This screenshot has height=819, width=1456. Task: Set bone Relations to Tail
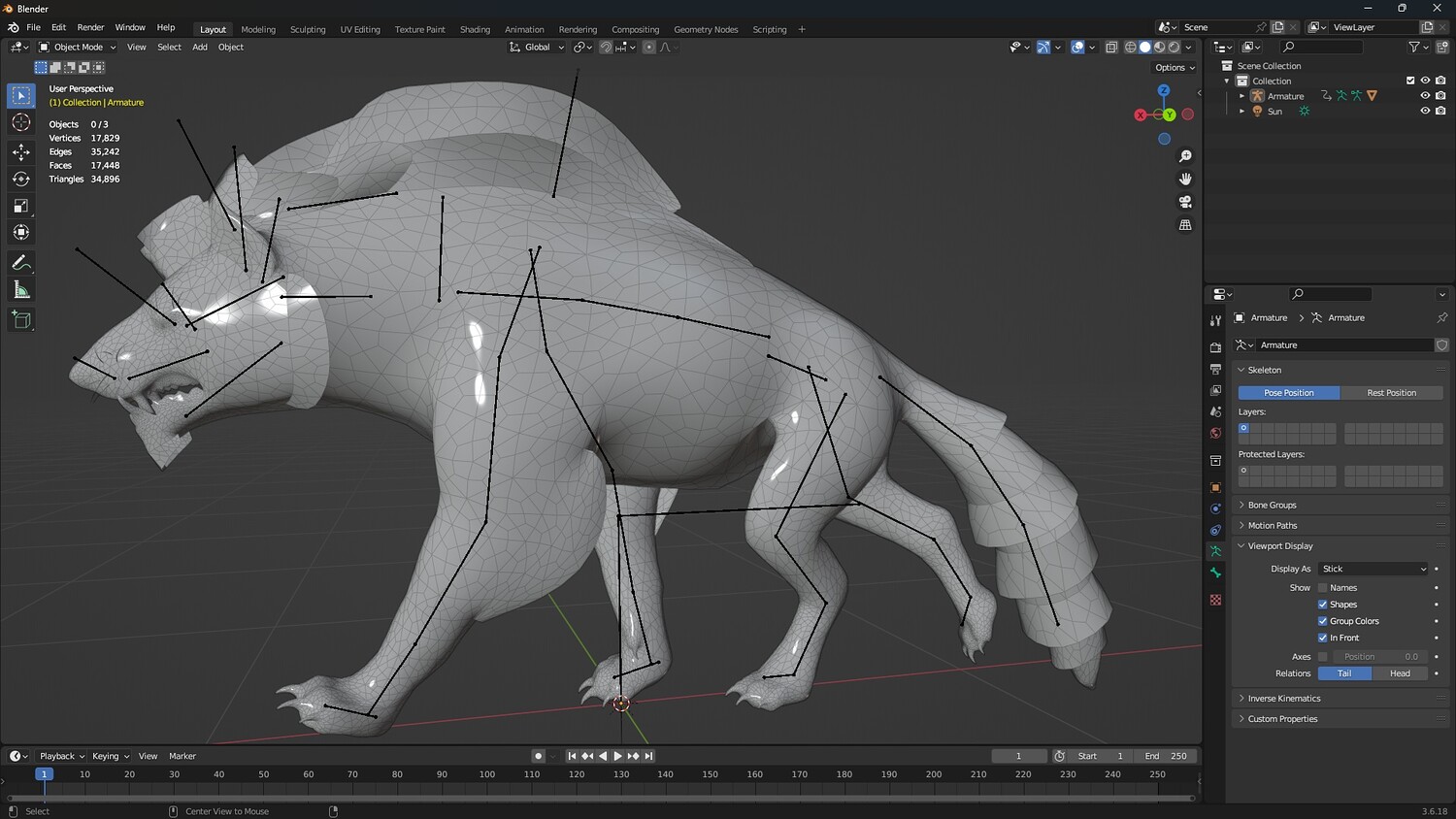(1344, 673)
